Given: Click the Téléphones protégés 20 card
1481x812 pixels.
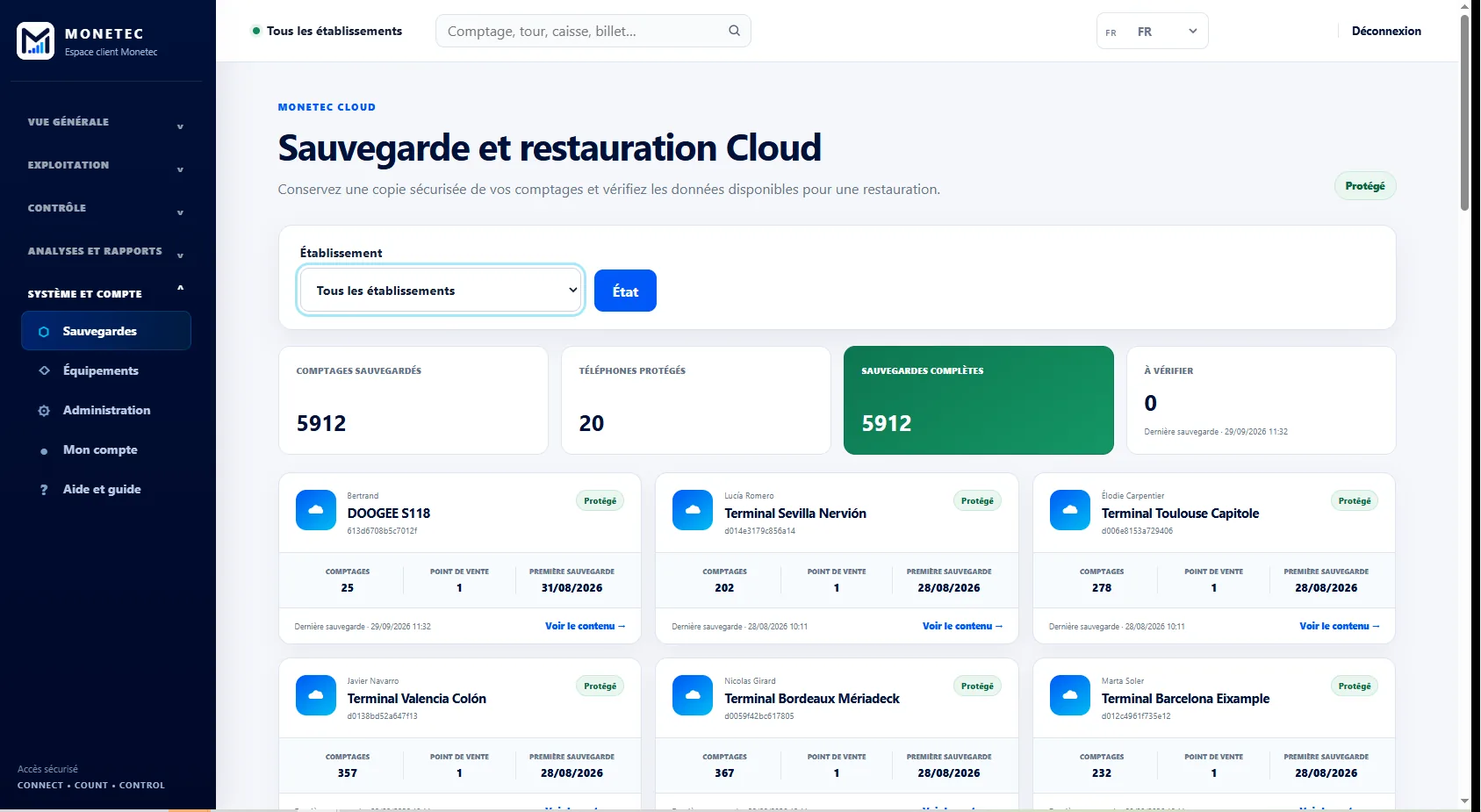Looking at the screenshot, I should coord(696,400).
